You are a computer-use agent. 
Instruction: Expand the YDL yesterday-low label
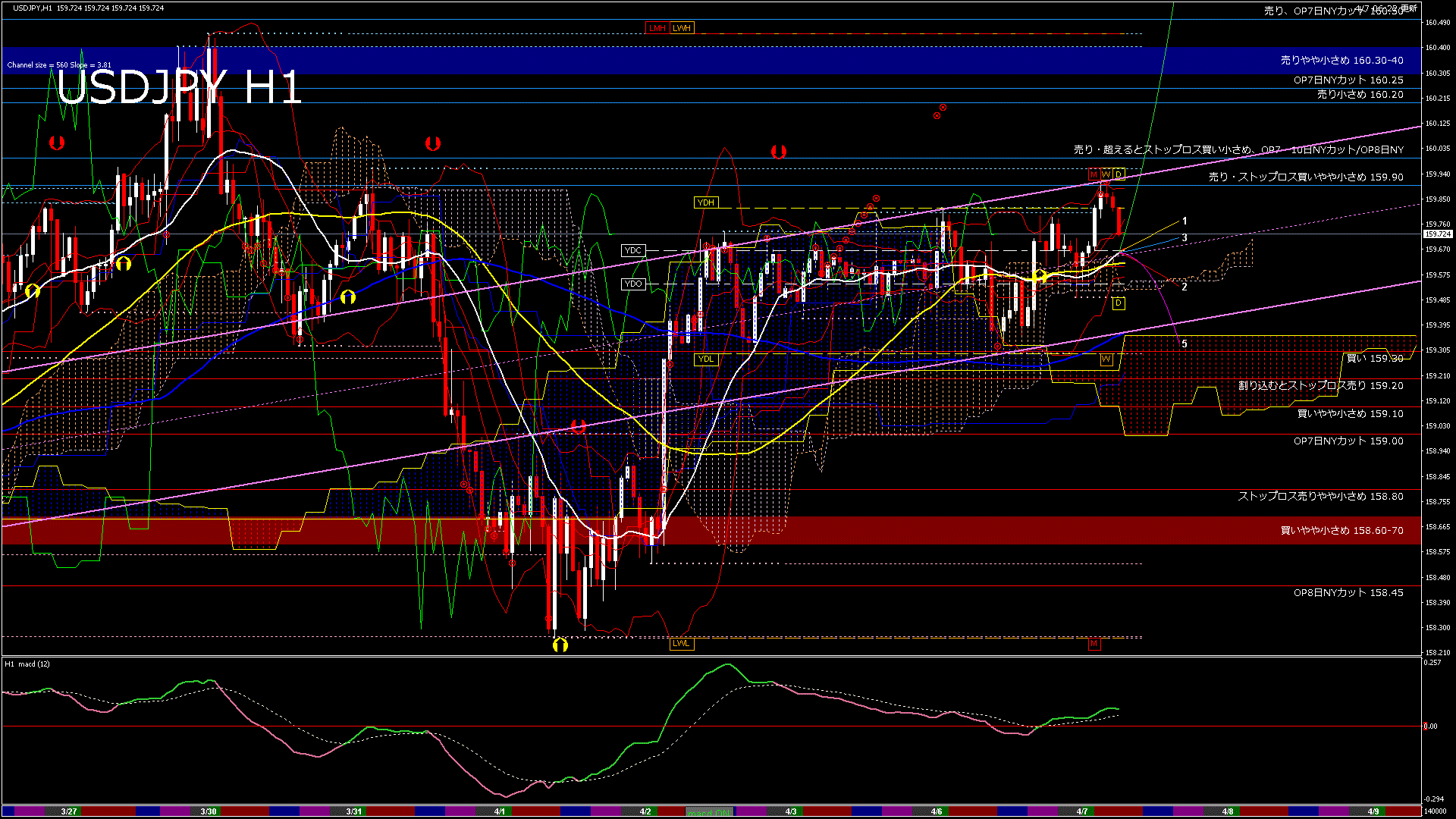tap(705, 356)
